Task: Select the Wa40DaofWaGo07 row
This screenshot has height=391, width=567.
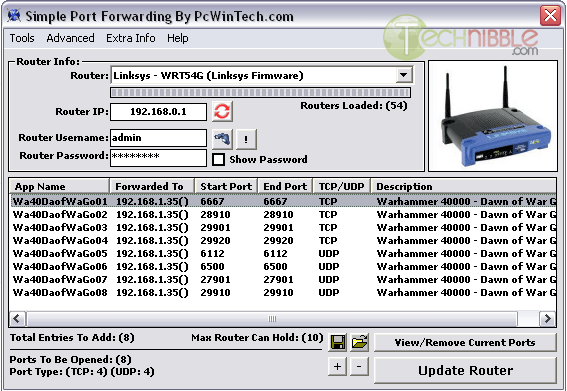Action: click(283, 280)
